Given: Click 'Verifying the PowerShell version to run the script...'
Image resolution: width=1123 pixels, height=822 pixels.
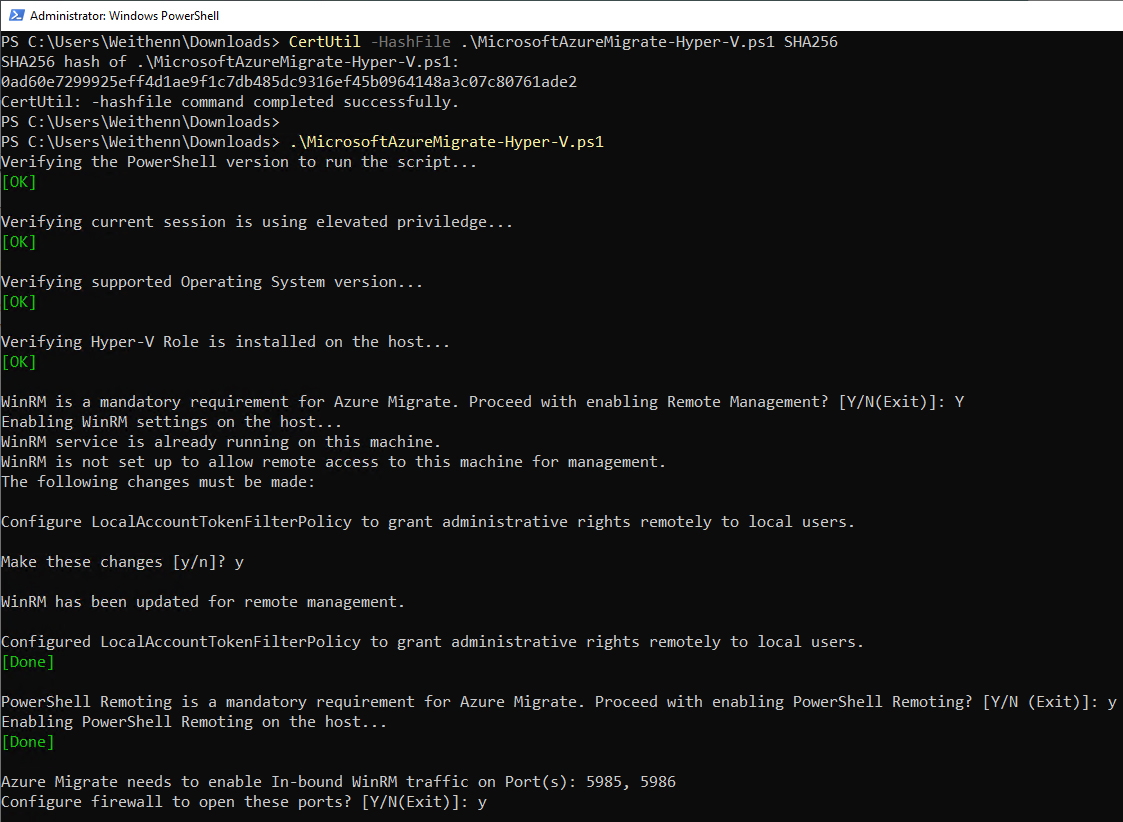Looking at the screenshot, I should (x=239, y=162).
